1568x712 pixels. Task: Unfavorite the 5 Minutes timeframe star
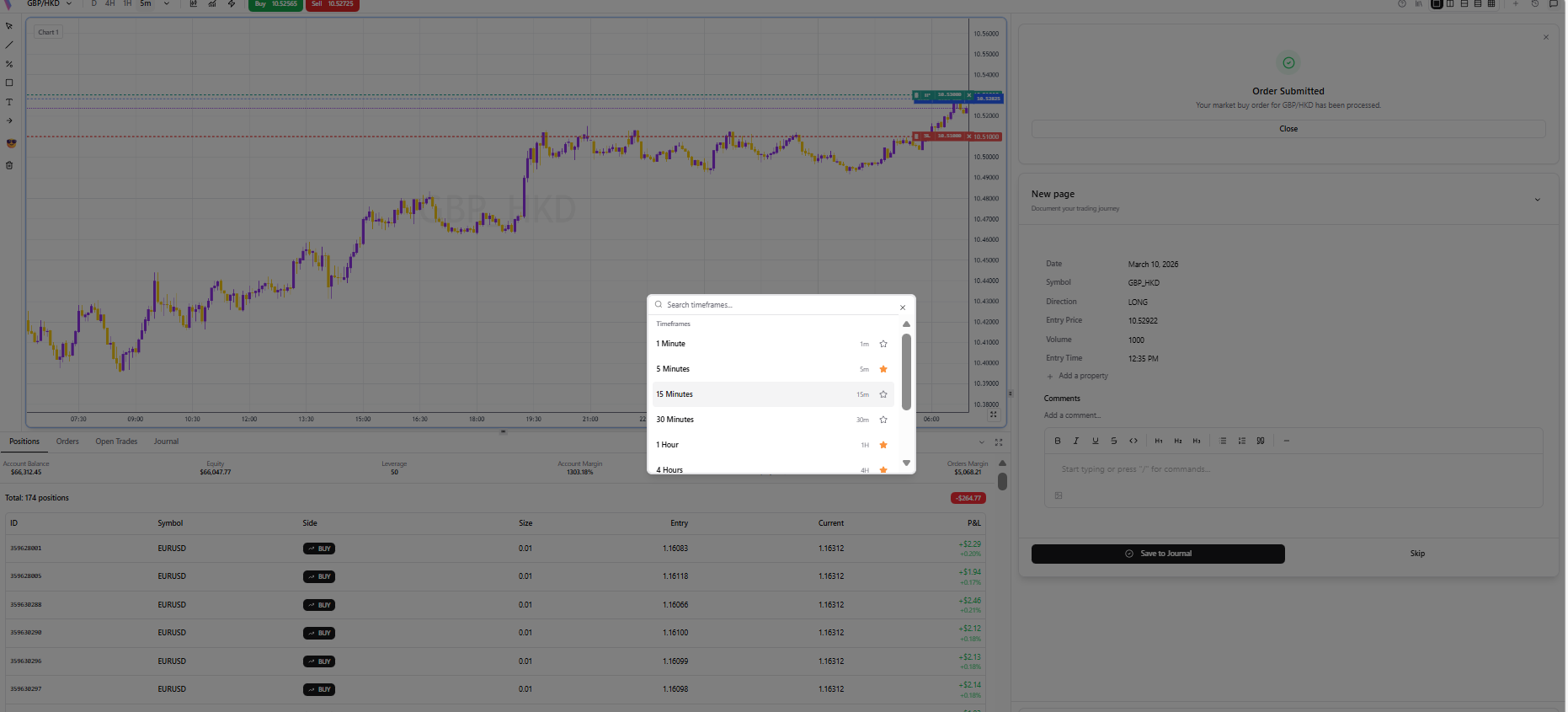(883, 369)
